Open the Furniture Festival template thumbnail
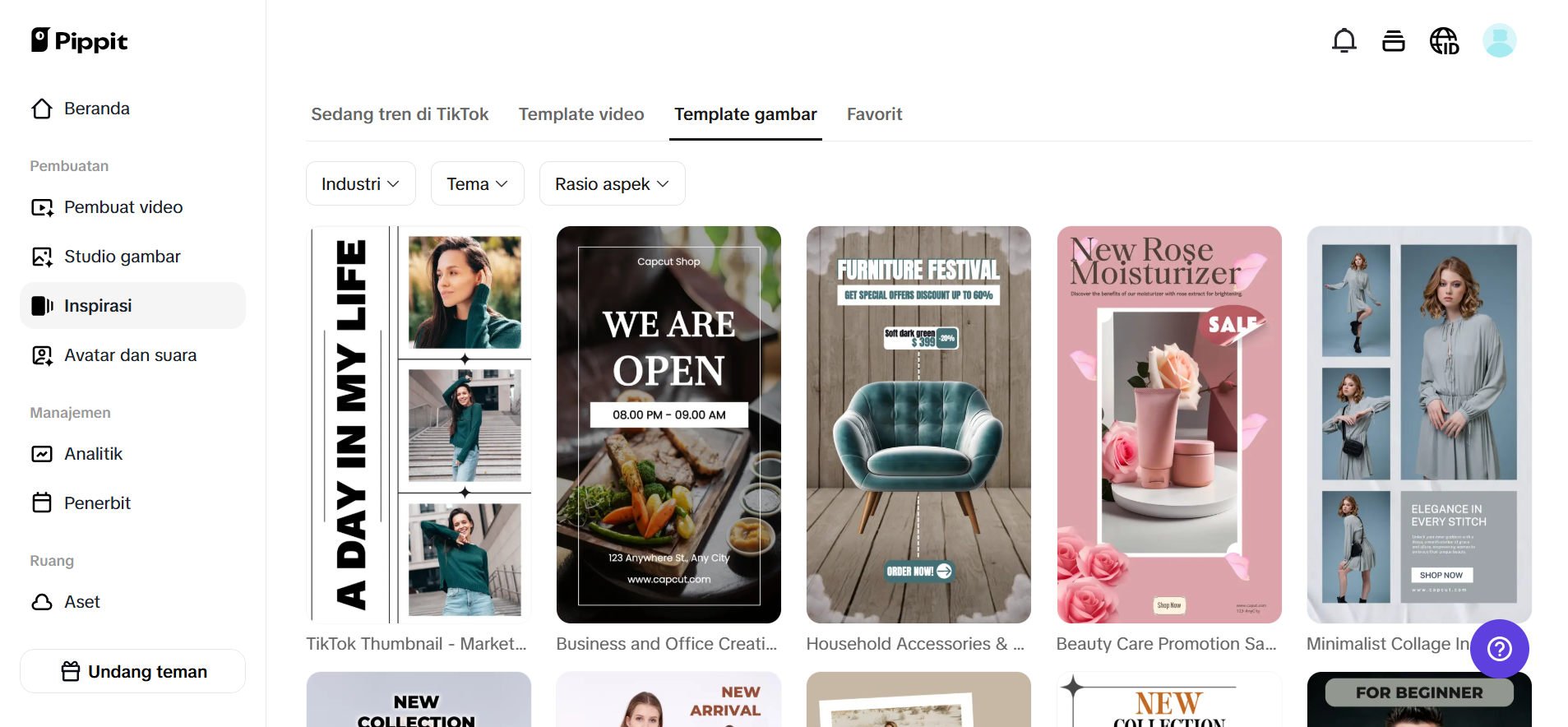This screenshot has width=1568, height=727. [918, 424]
